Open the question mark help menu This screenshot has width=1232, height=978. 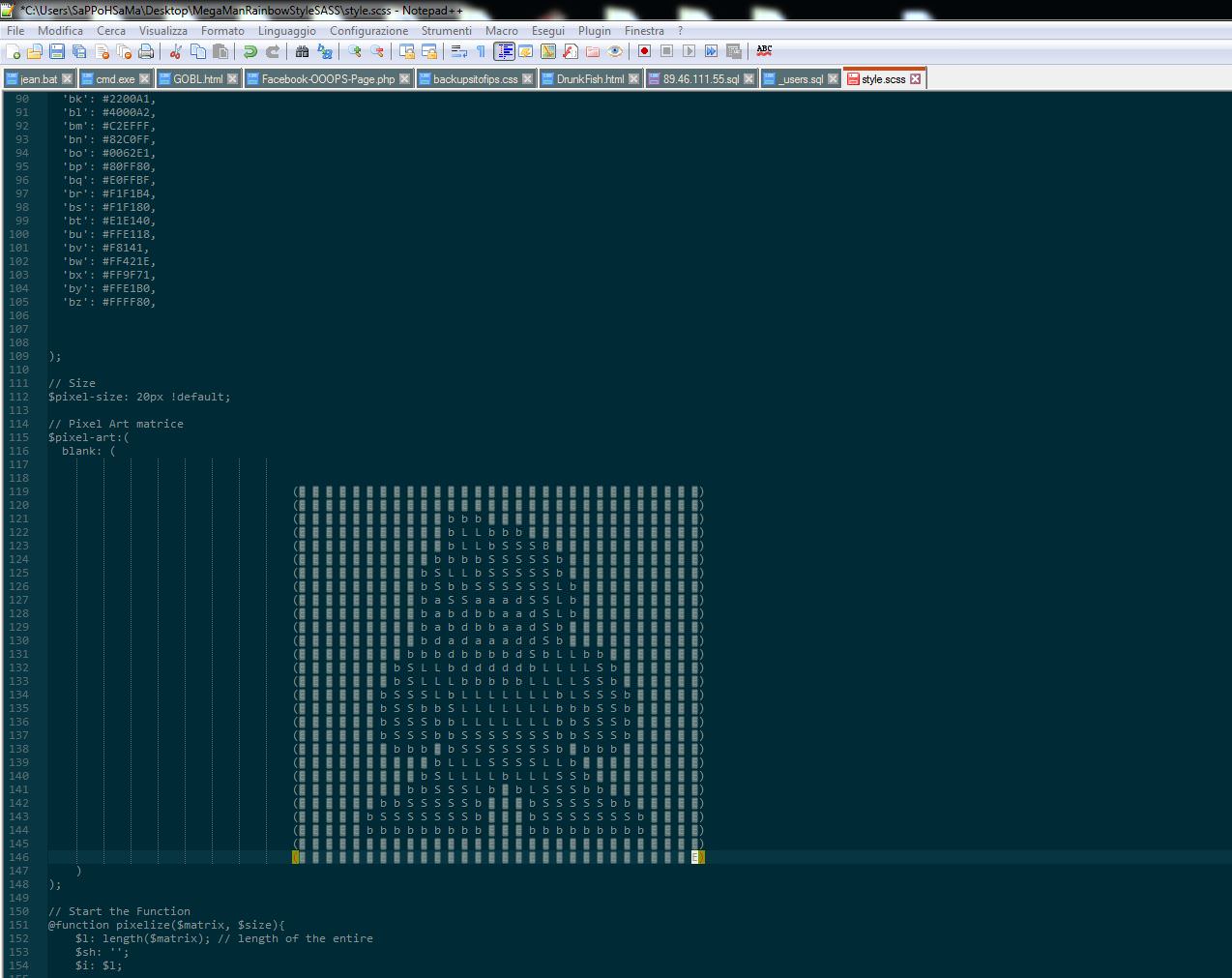pos(680,31)
